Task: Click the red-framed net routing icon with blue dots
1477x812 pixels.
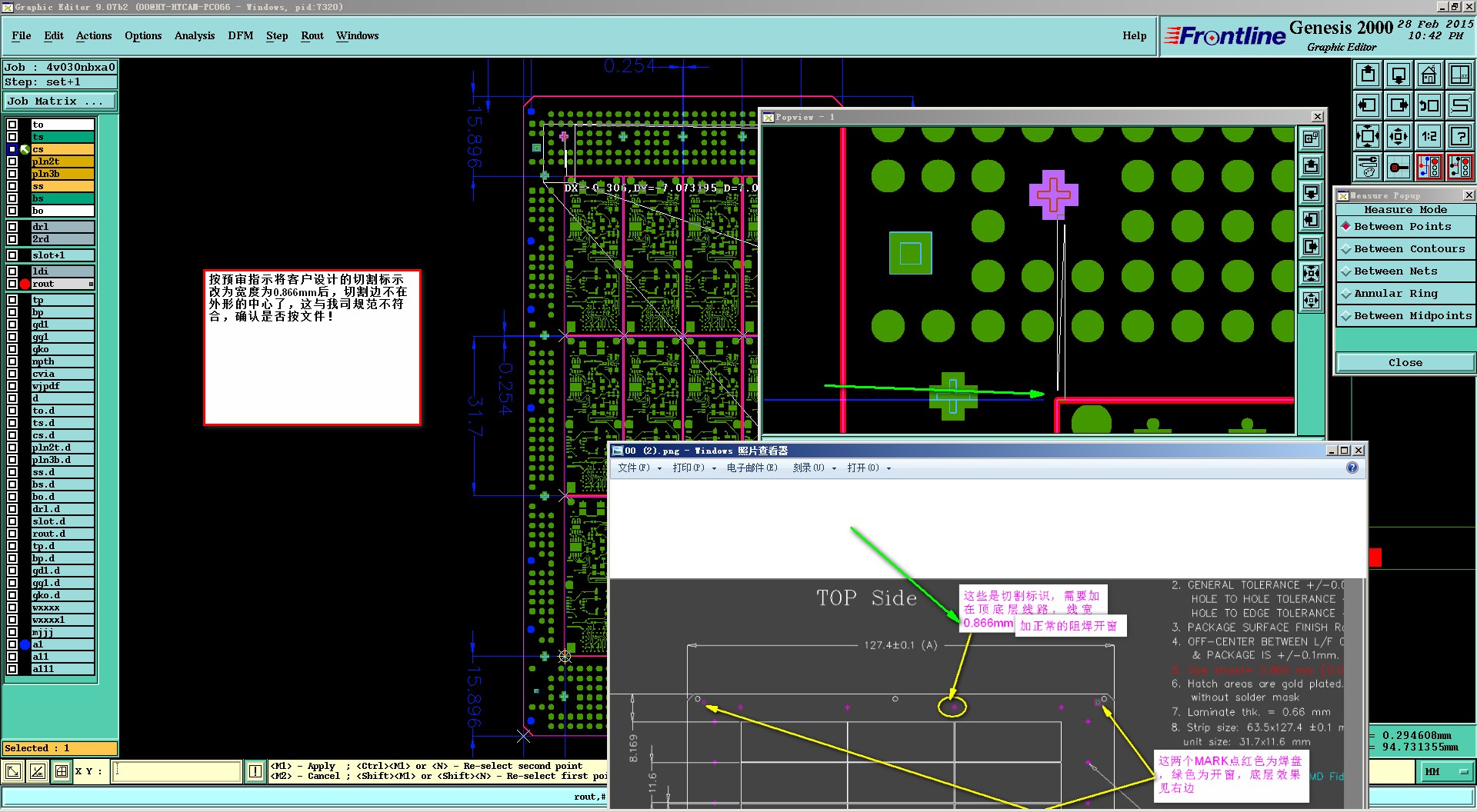Action: pyautogui.click(x=1429, y=166)
